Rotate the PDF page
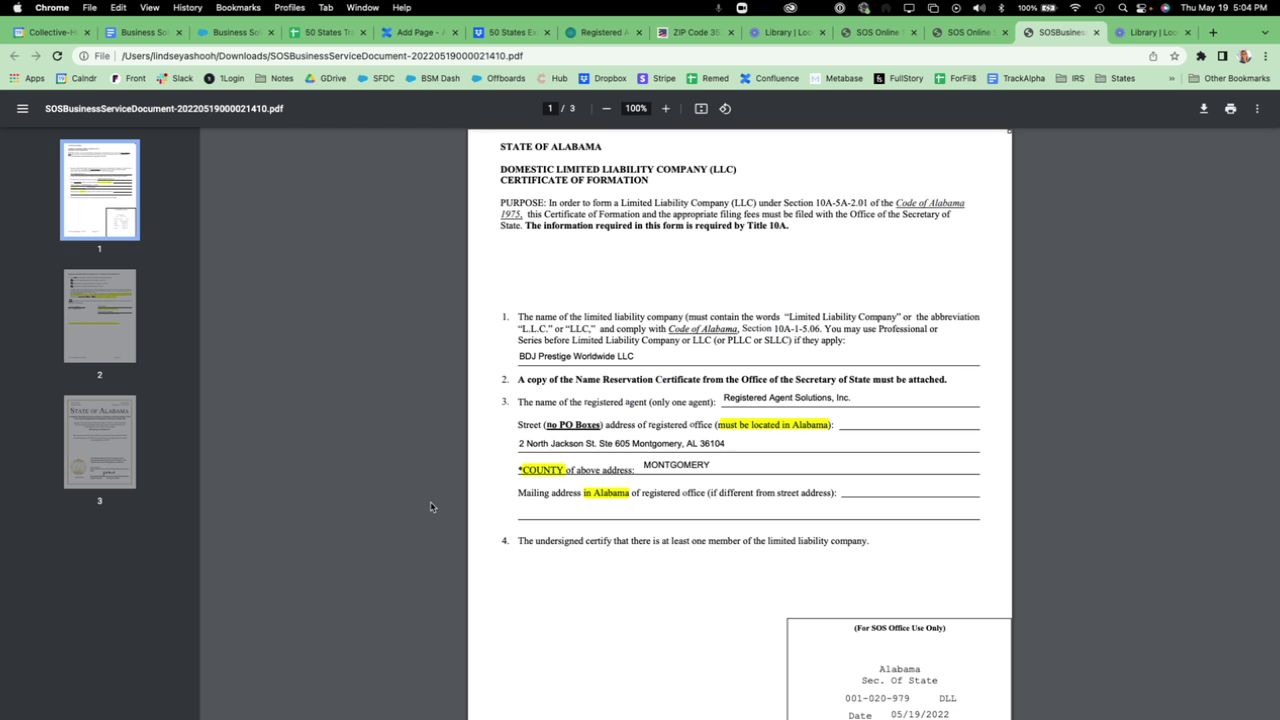Image resolution: width=1280 pixels, height=720 pixels. tap(723, 108)
